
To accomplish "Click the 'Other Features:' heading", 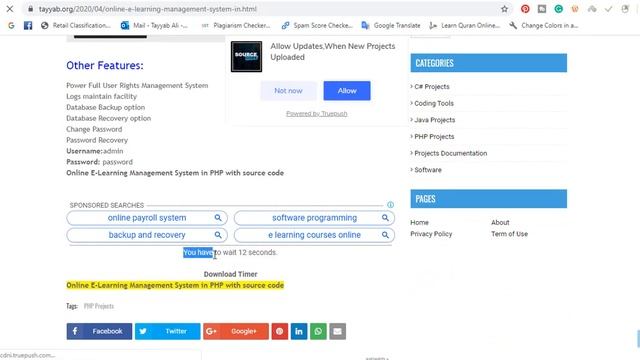I will point(105,65).
